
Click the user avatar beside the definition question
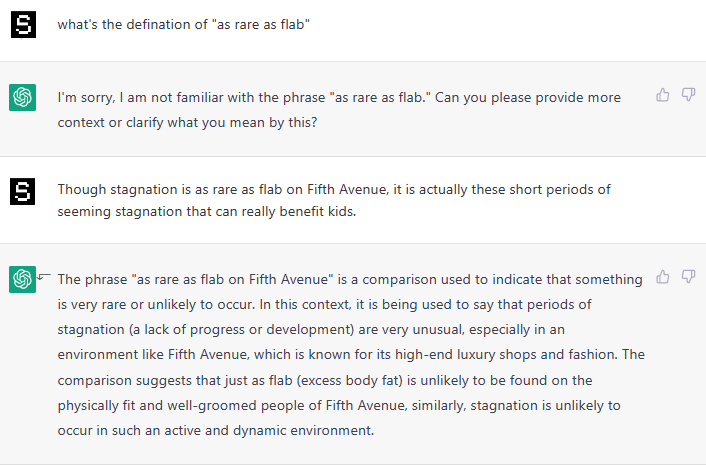click(x=23, y=25)
